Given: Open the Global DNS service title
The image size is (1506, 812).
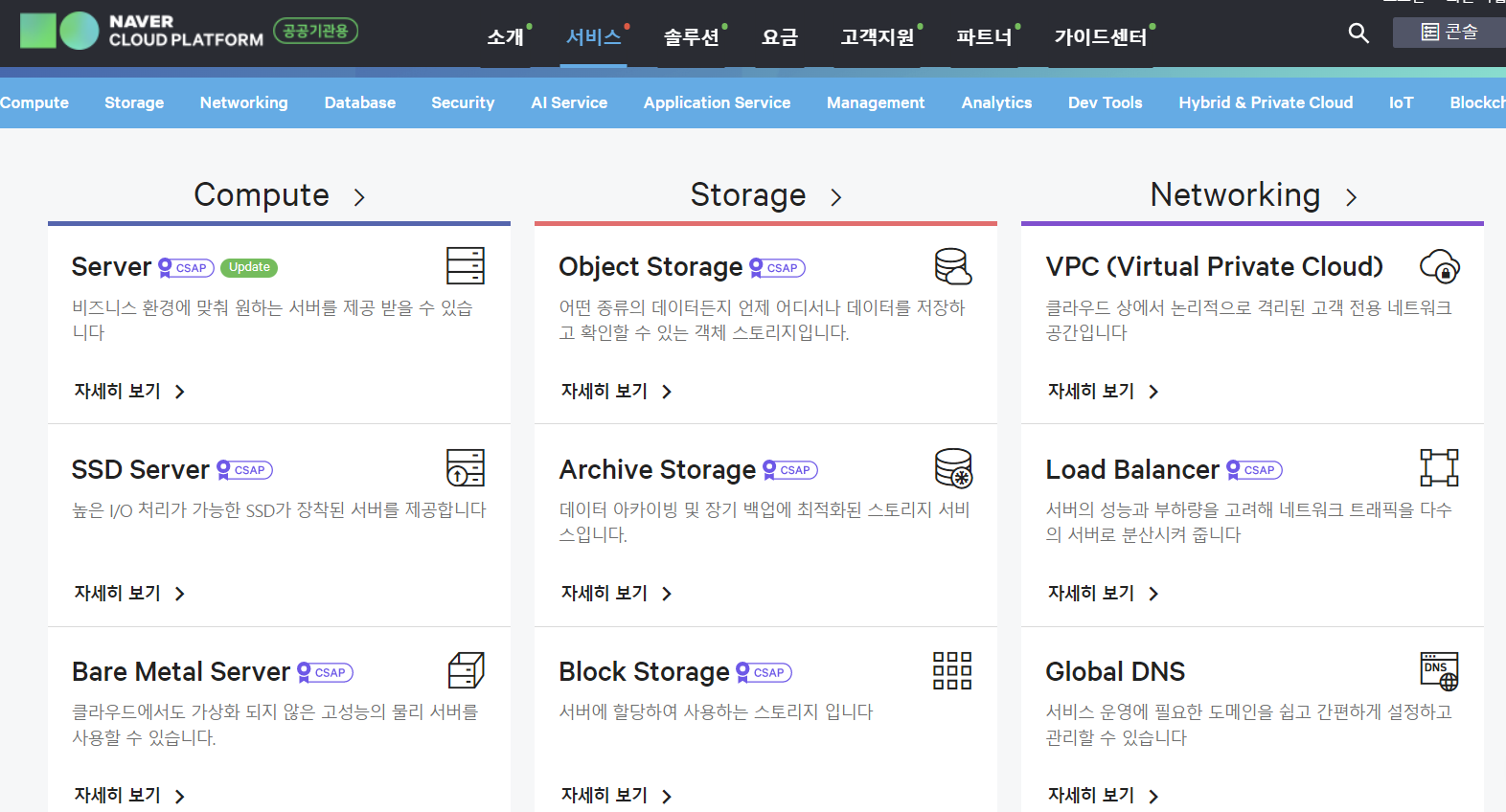Looking at the screenshot, I should [1115, 671].
